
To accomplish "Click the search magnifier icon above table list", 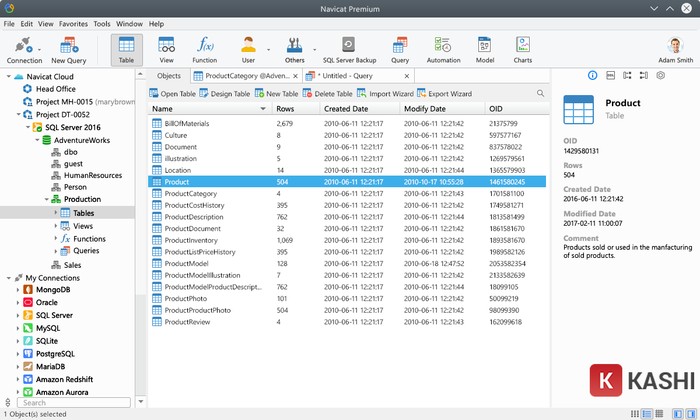I will 541,93.
